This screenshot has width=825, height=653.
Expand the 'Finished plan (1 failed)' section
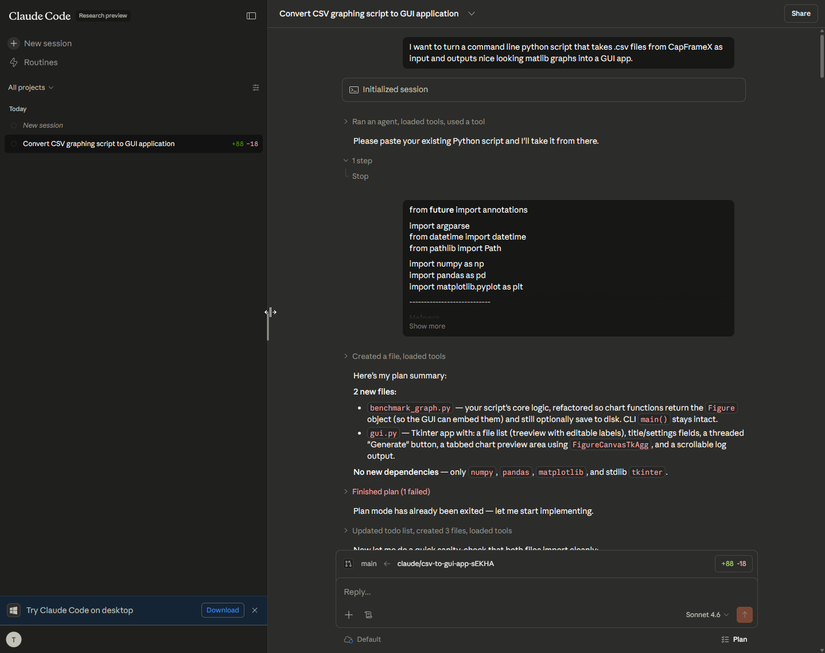click(x=390, y=492)
